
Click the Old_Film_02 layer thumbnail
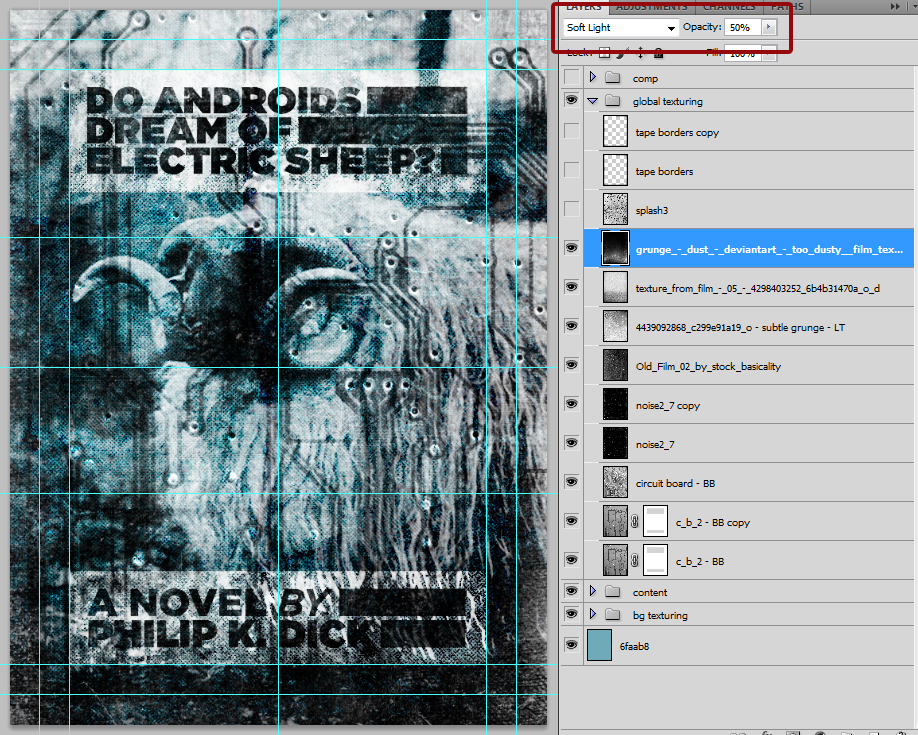click(x=615, y=365)
